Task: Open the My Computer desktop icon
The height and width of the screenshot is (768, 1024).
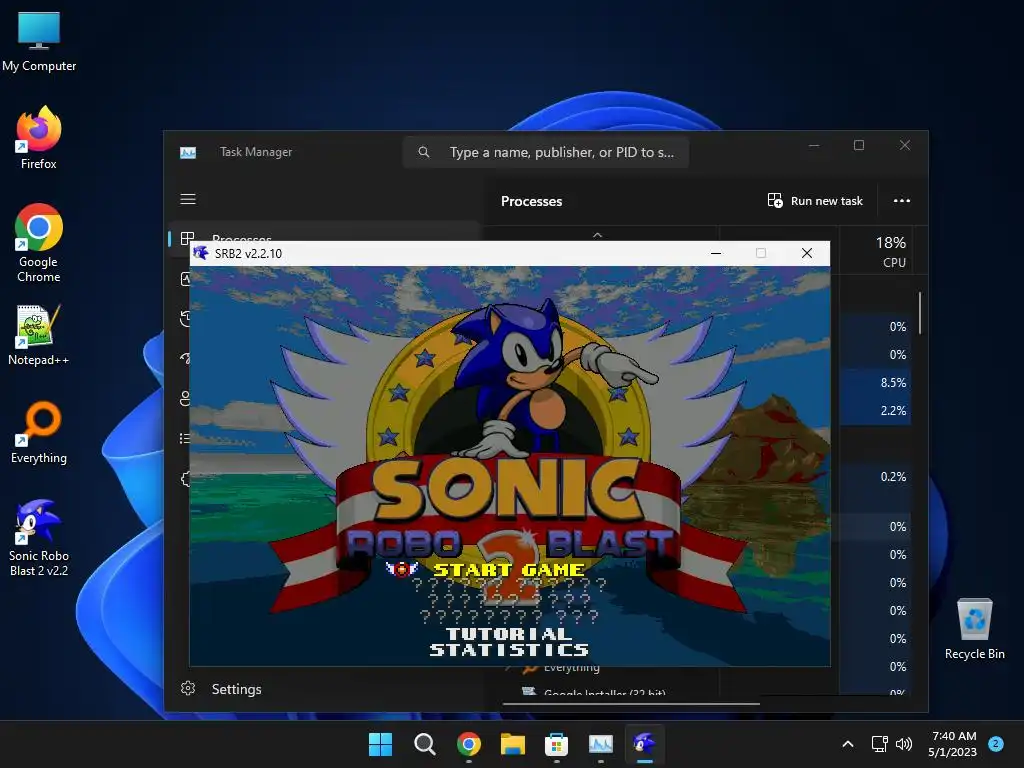Action: 39,42
